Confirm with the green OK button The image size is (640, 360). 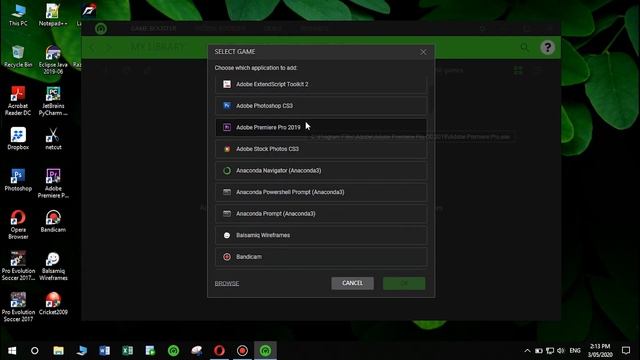404,283
